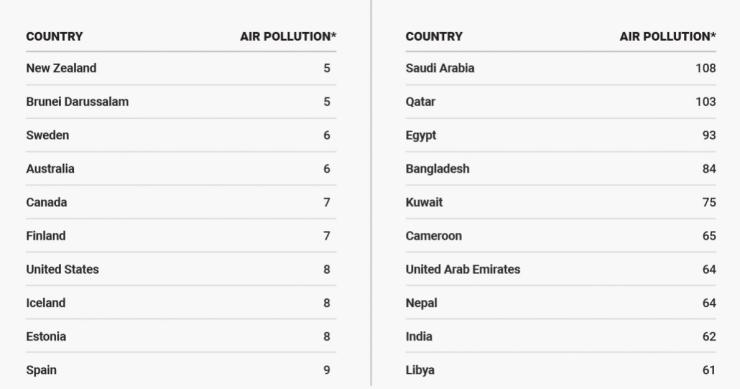Click the Kuwait country name
This screenshot has height=389, width=740.
point(424,202)
